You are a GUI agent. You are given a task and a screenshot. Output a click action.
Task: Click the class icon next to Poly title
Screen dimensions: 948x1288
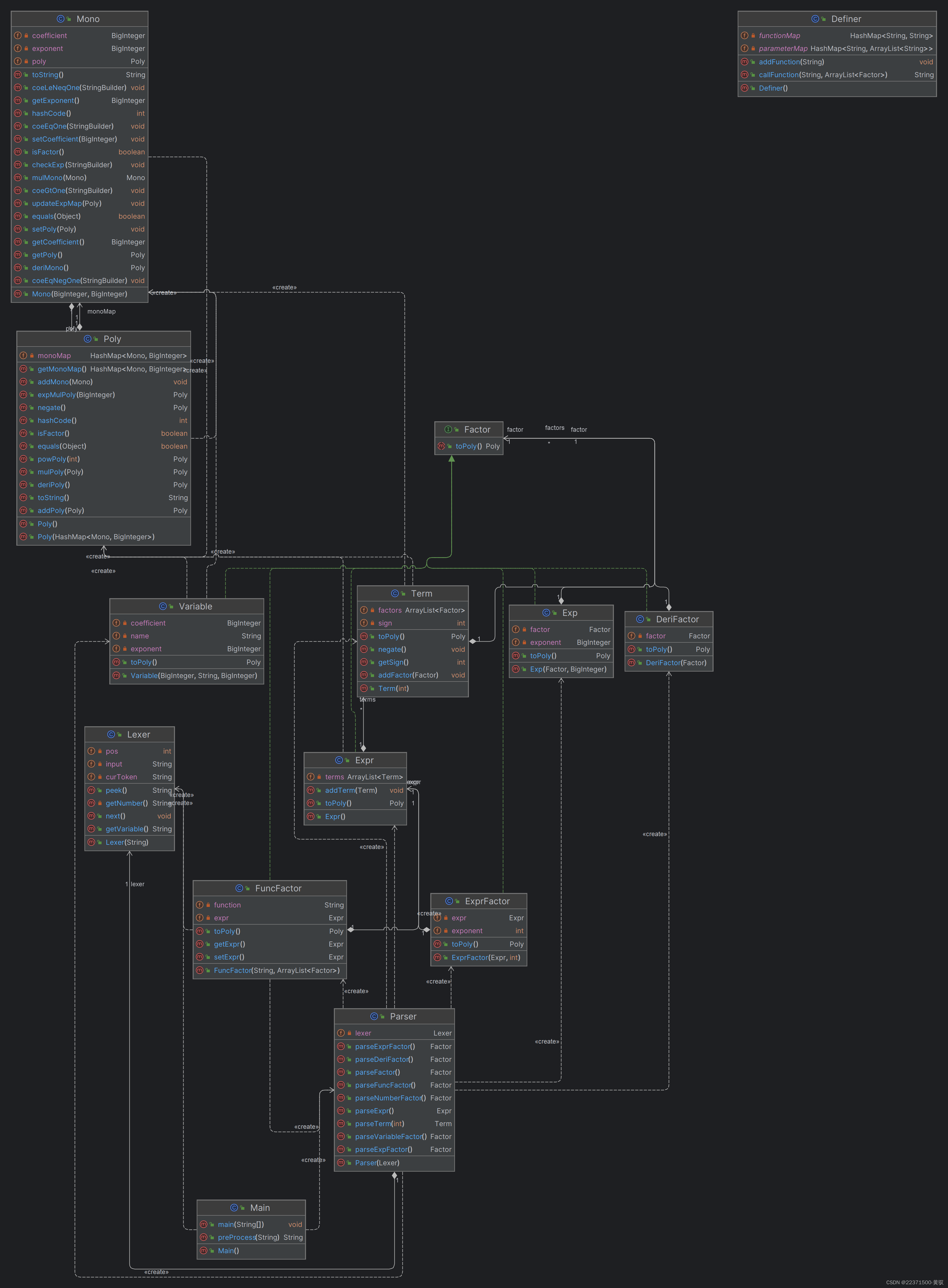pos(87,339)
